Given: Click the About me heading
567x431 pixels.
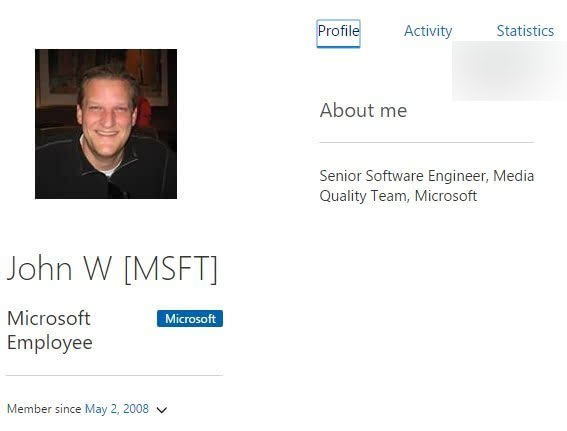Looking at the screenshot, I should [x=363, y=110].
